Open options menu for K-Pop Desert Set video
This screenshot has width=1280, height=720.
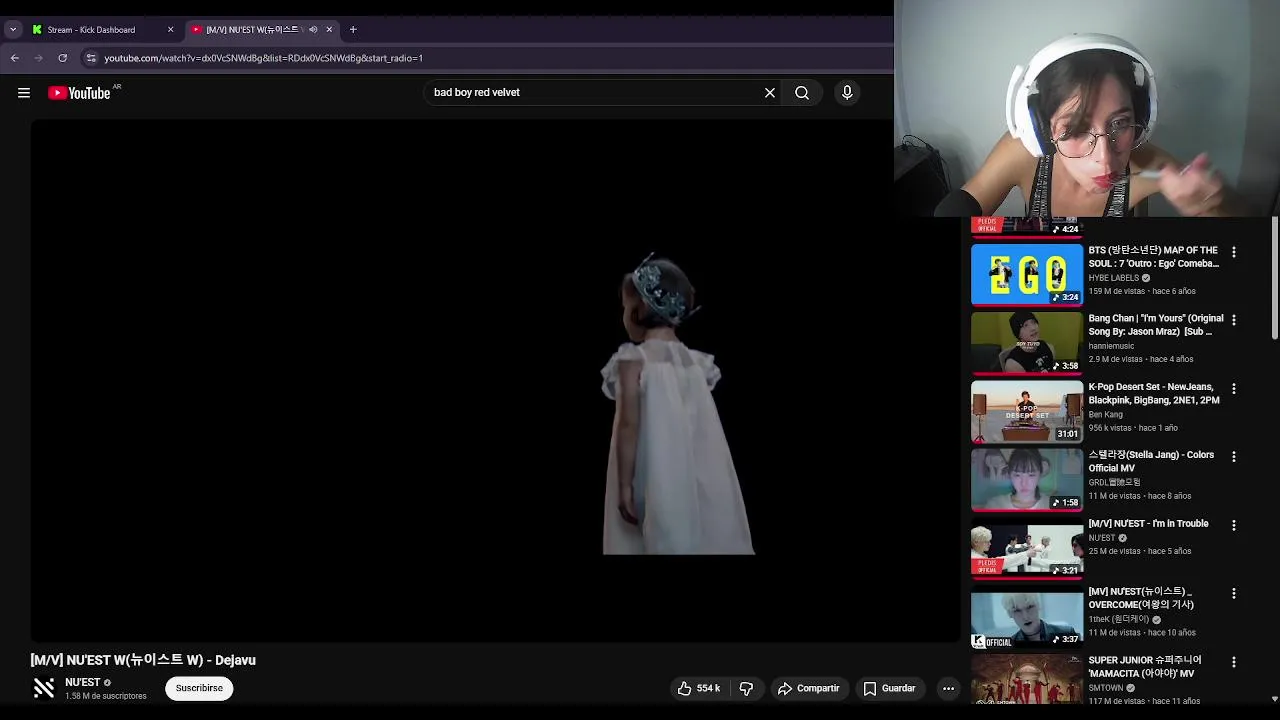click(x=1234, y=388)
